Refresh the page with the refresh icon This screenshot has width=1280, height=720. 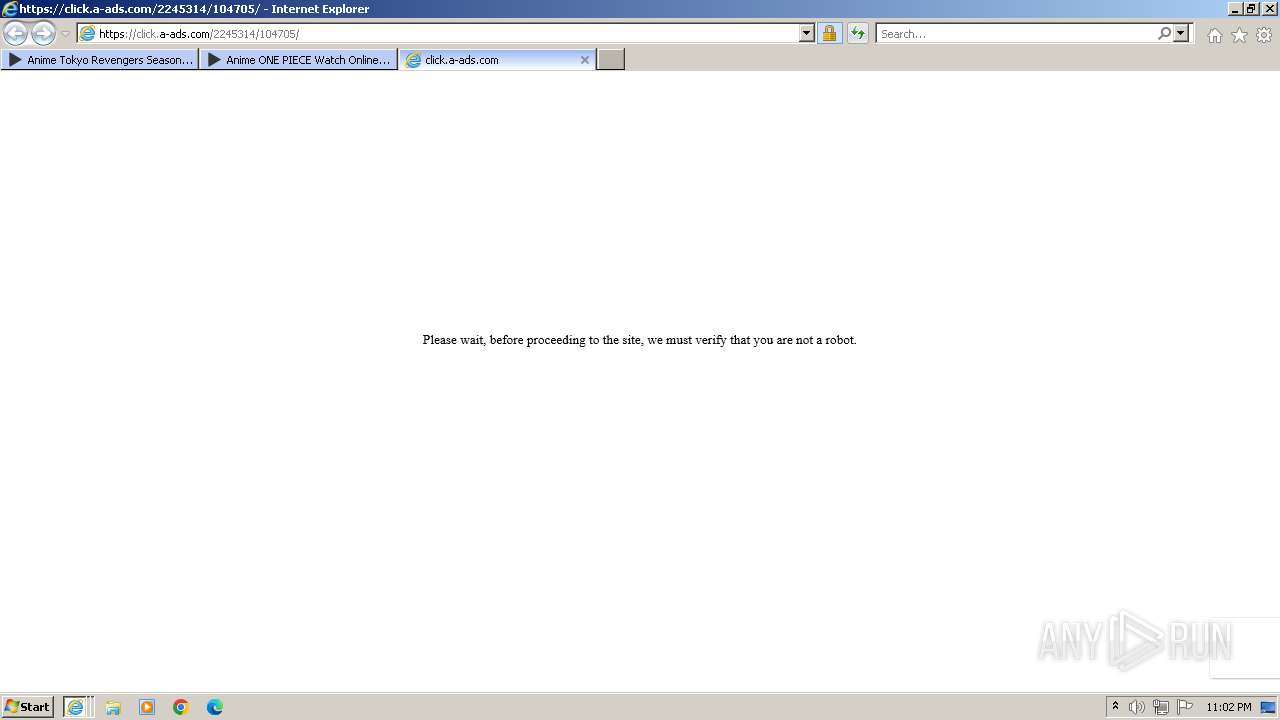(858, 34)
